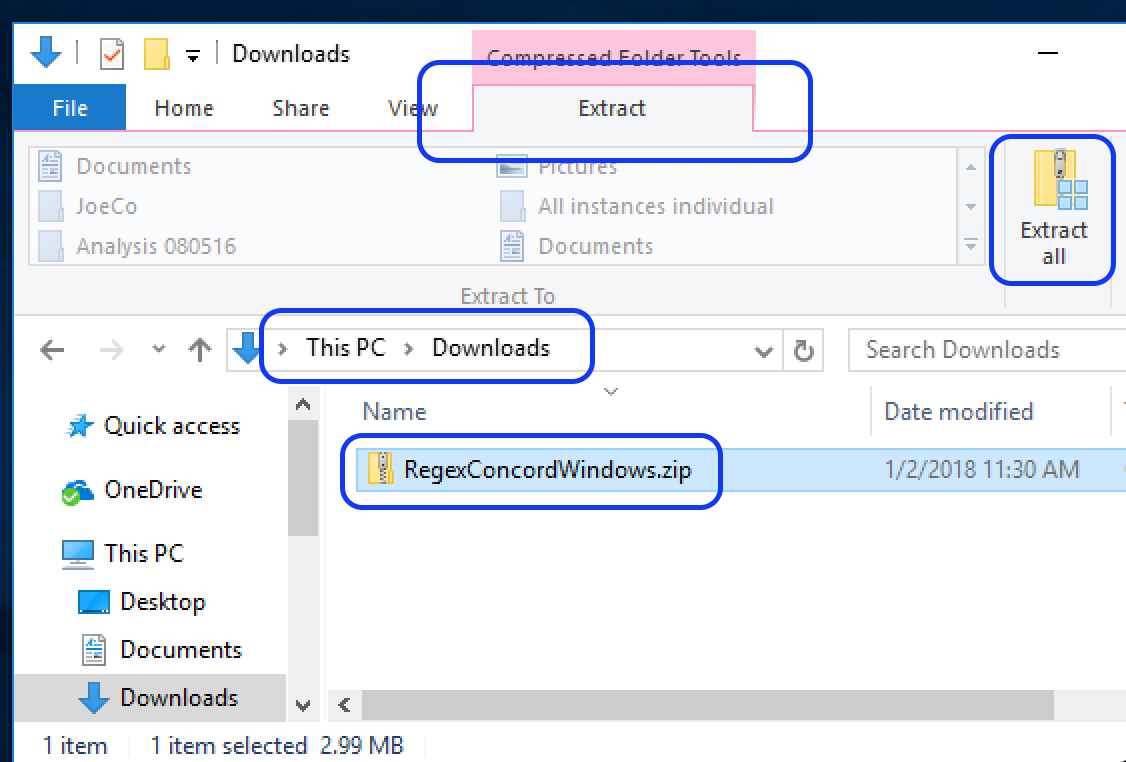1126x762 pixels.
Task: Click the new folder icon in title bar
Action: point(156,54)
